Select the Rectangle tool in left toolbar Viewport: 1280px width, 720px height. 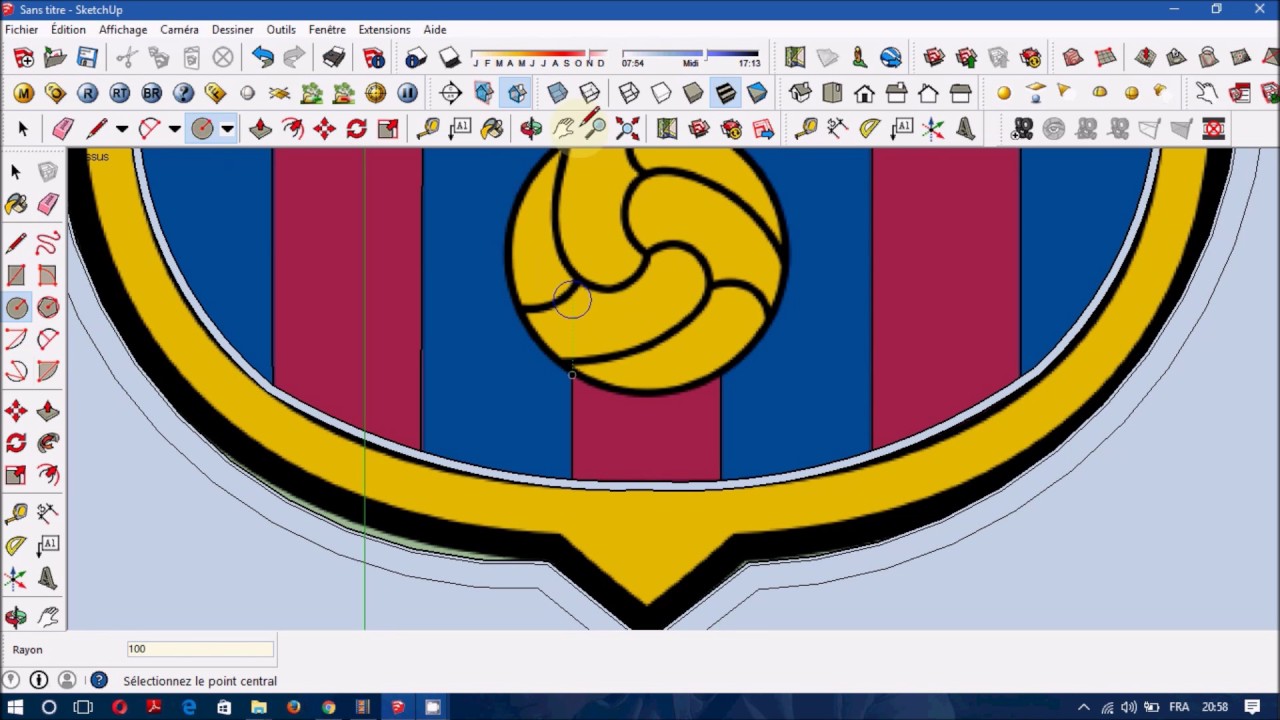pyautogui.click(x=16, y=275)
